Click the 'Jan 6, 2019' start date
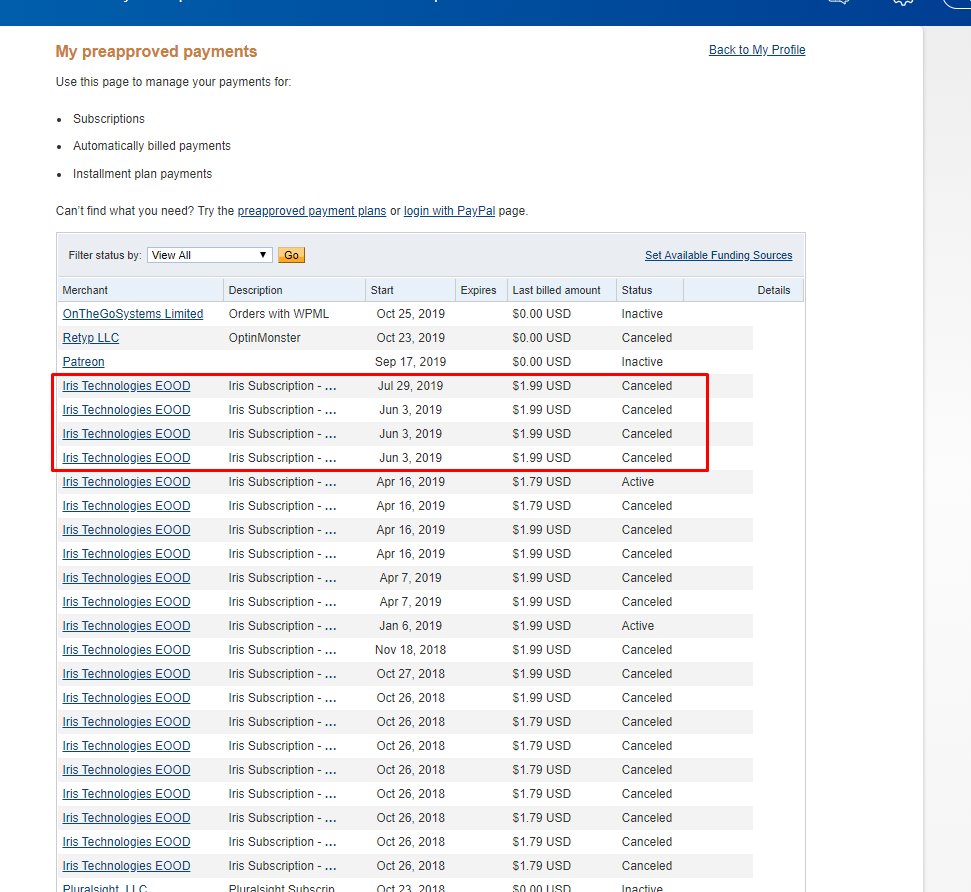Screen dimensions: 971x892 click(x=411, y=626)
